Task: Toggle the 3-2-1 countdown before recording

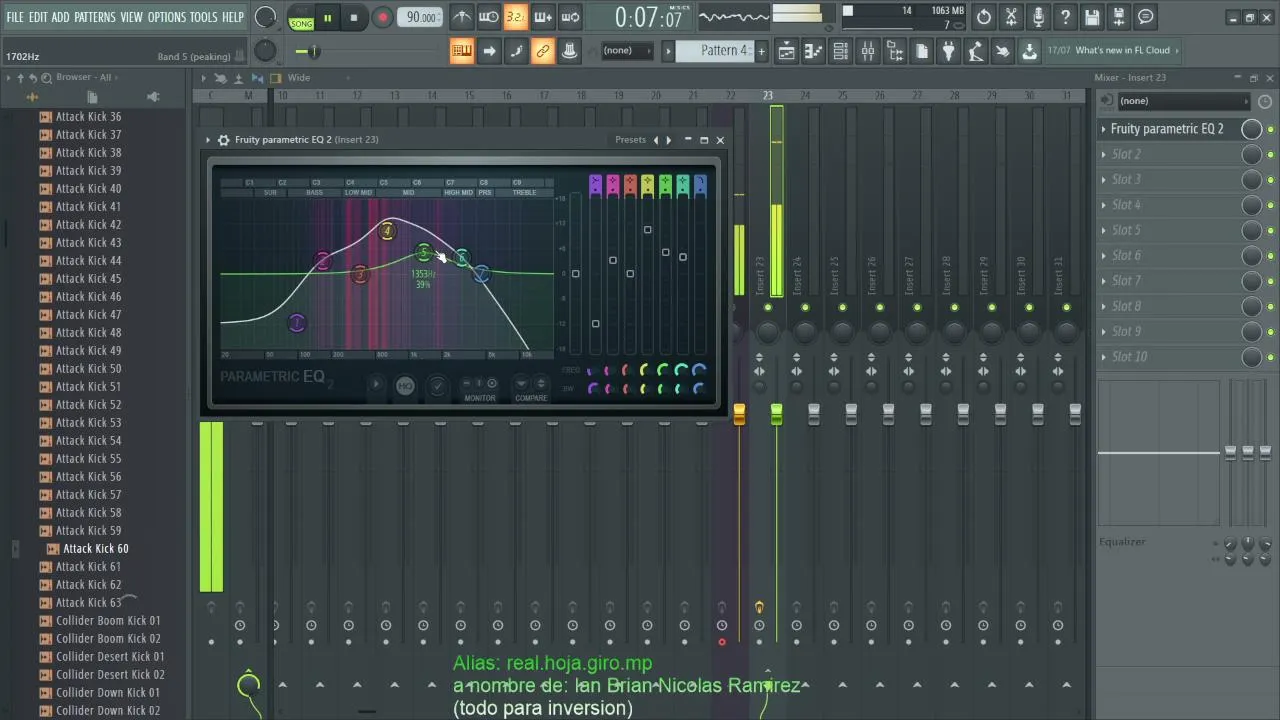Action: tap(515, 17)
